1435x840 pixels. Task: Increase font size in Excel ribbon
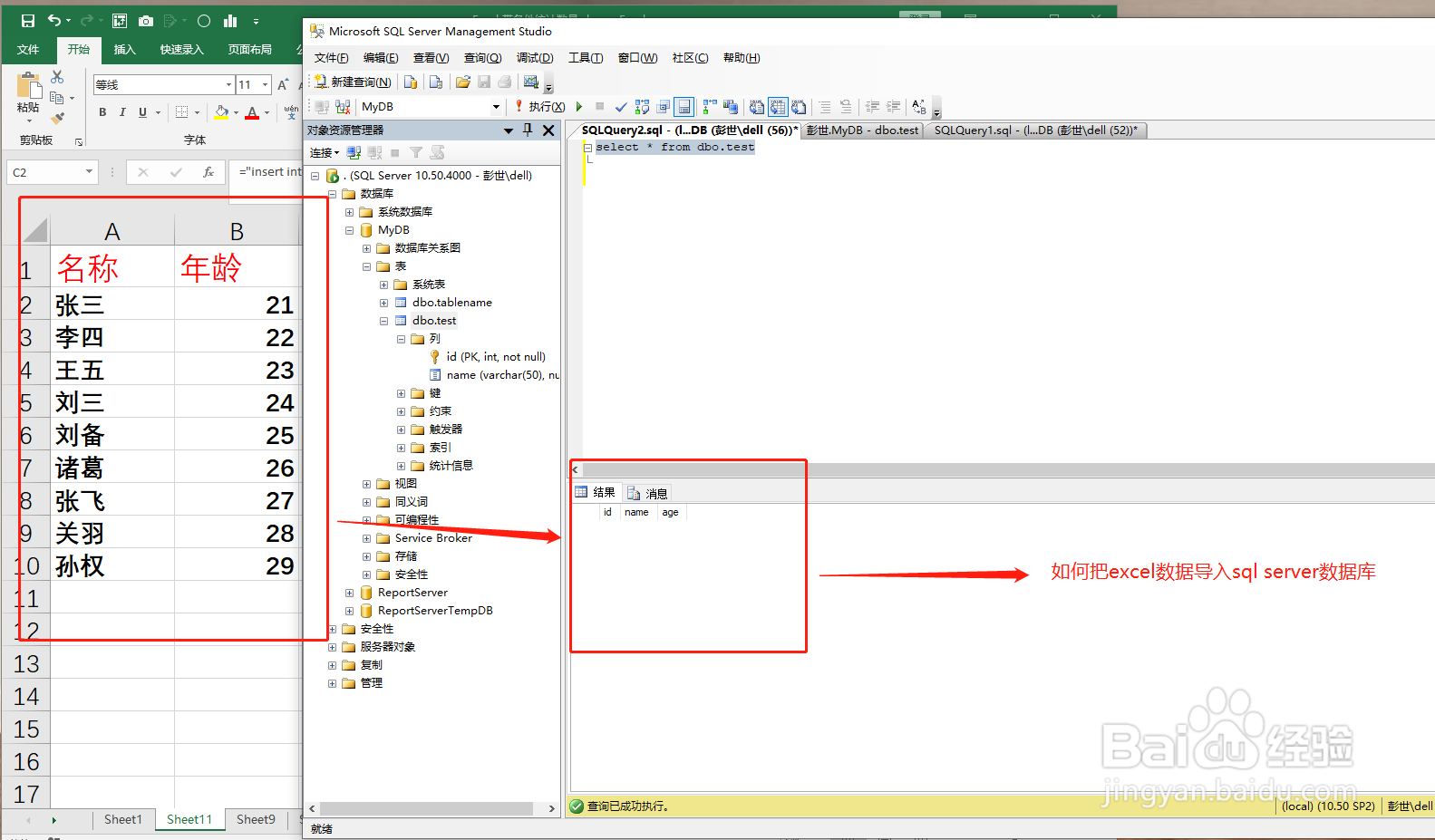coord(284,84)
